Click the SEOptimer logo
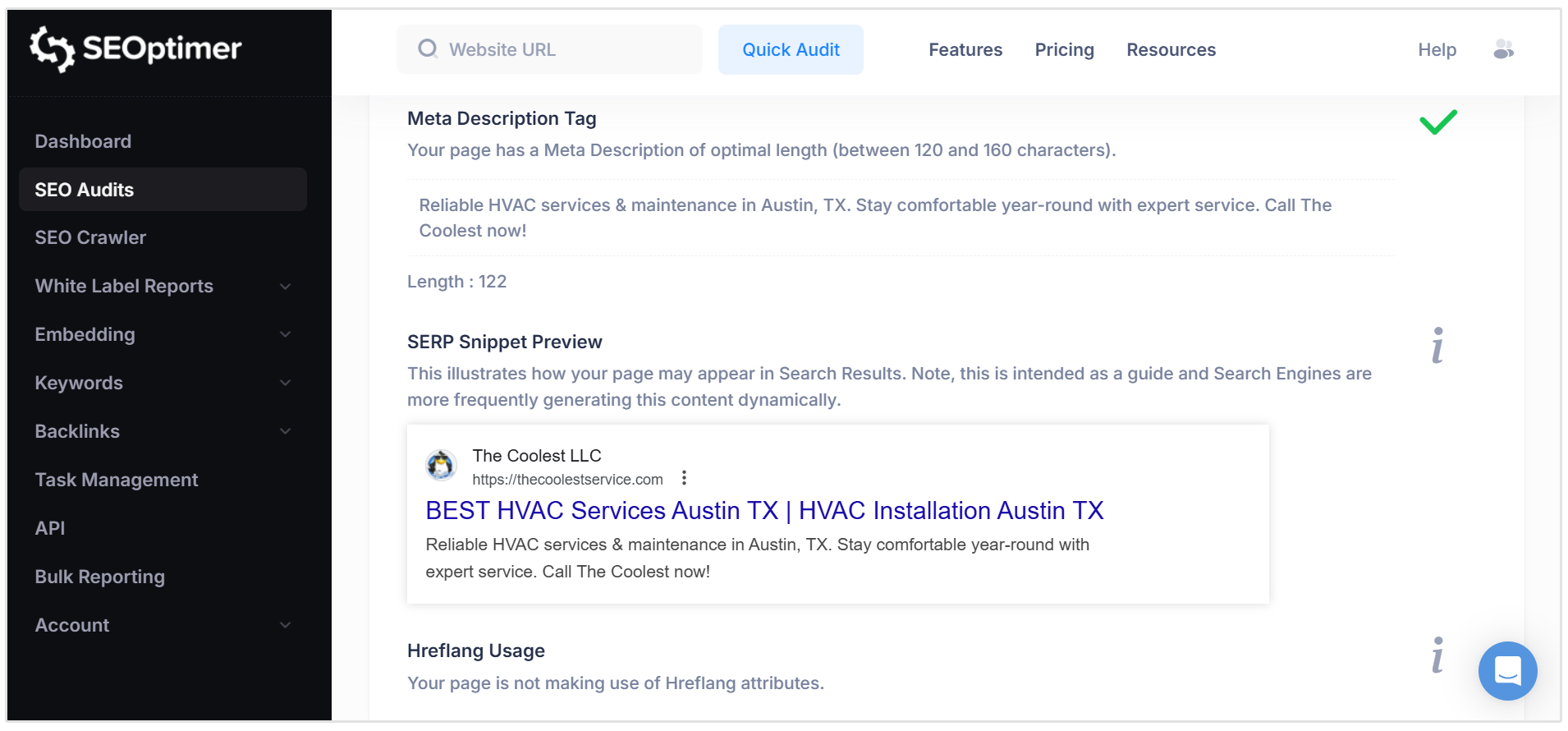Viewport: 1568px width, 731px height. tap(135, 48)
